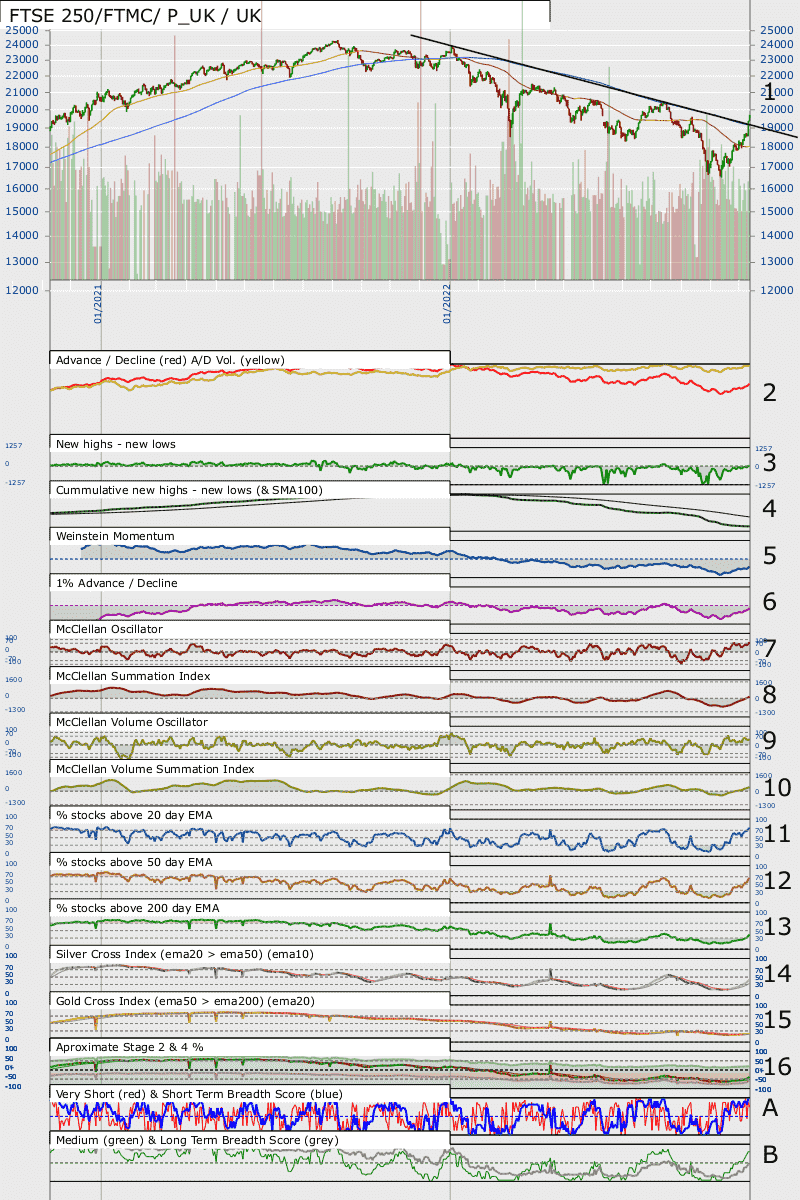Click panel number 8 beside Summation Index
Screen dimensions: 800x1200
(769, 695)
